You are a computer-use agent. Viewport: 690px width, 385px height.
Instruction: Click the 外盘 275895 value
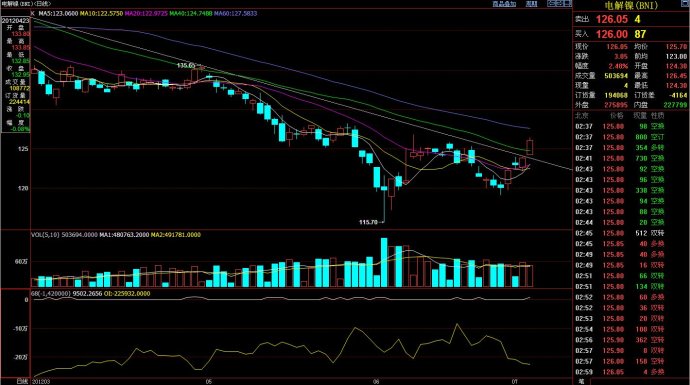(616, 105)
